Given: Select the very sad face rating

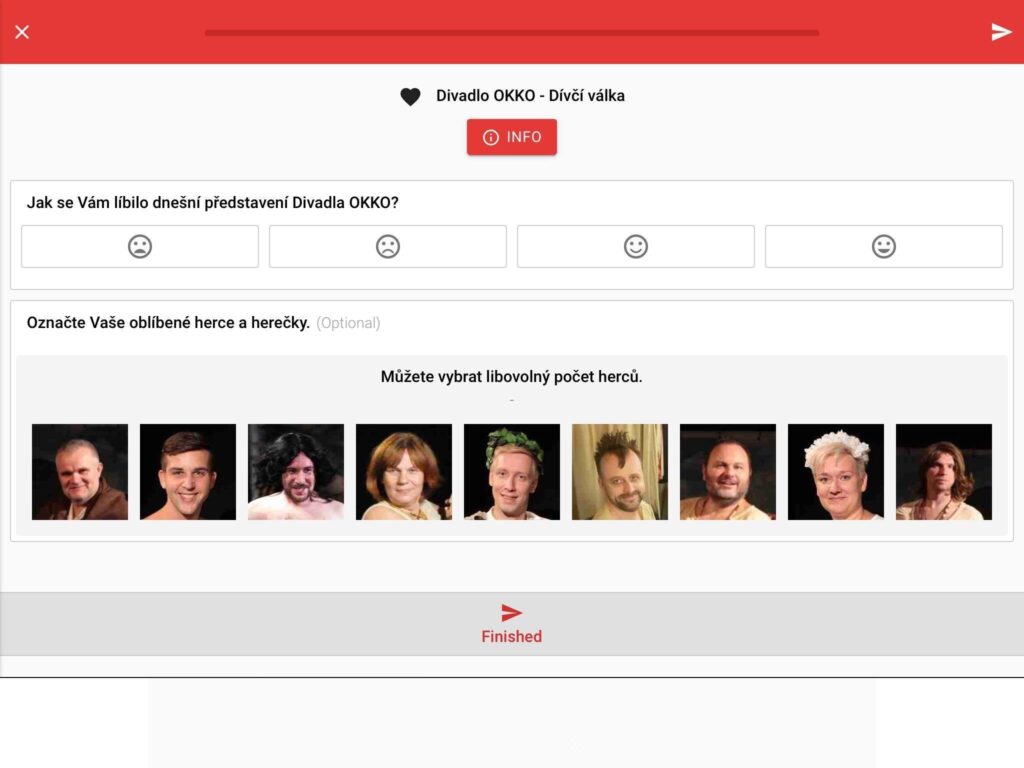Looking at the screenshot, I should [x=140, y=246].
